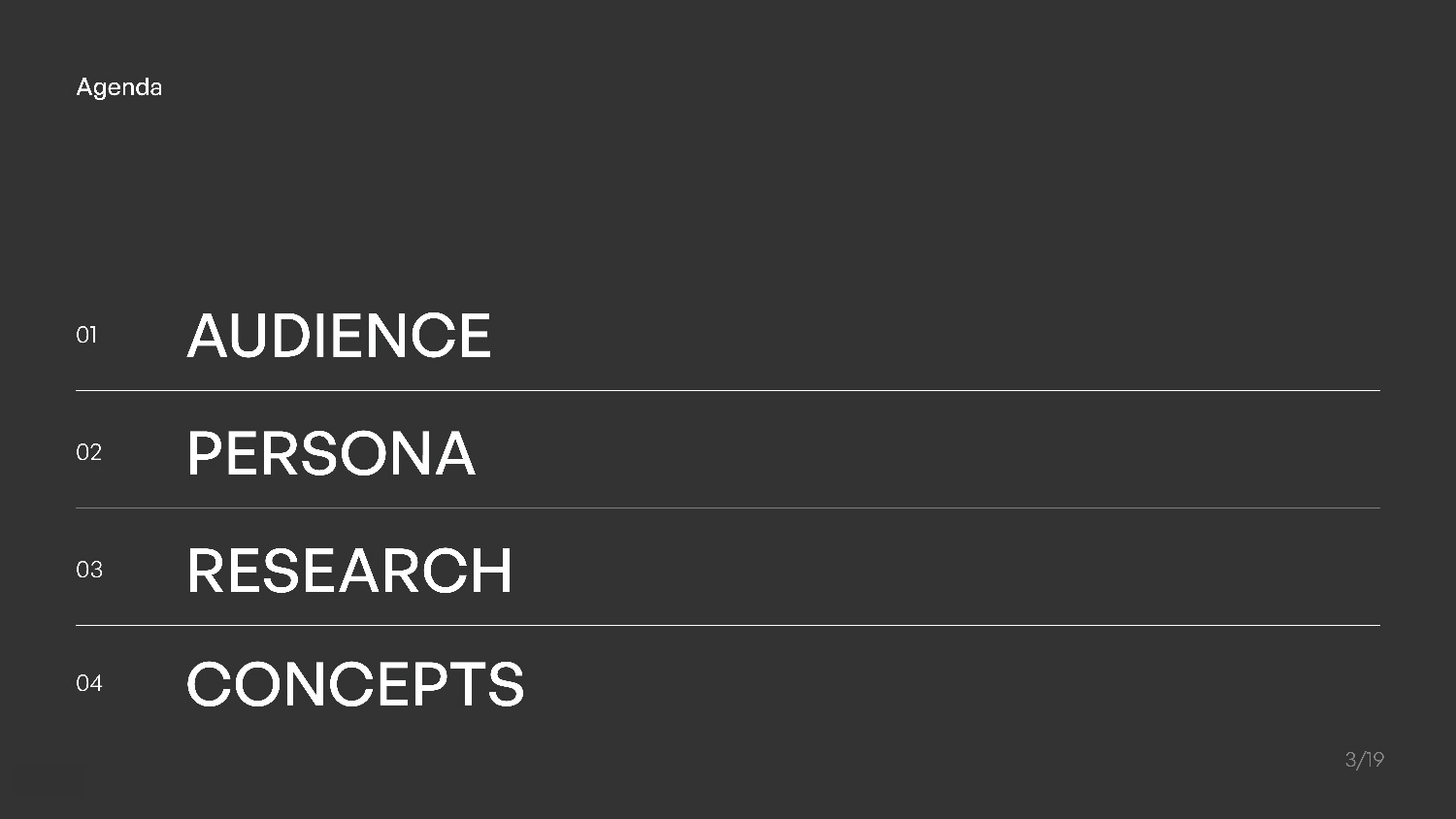Click the final letter S of CONCEPTS
This screenshot has width=1456, height=819.
pyautogui.click(x=506, y=684)
